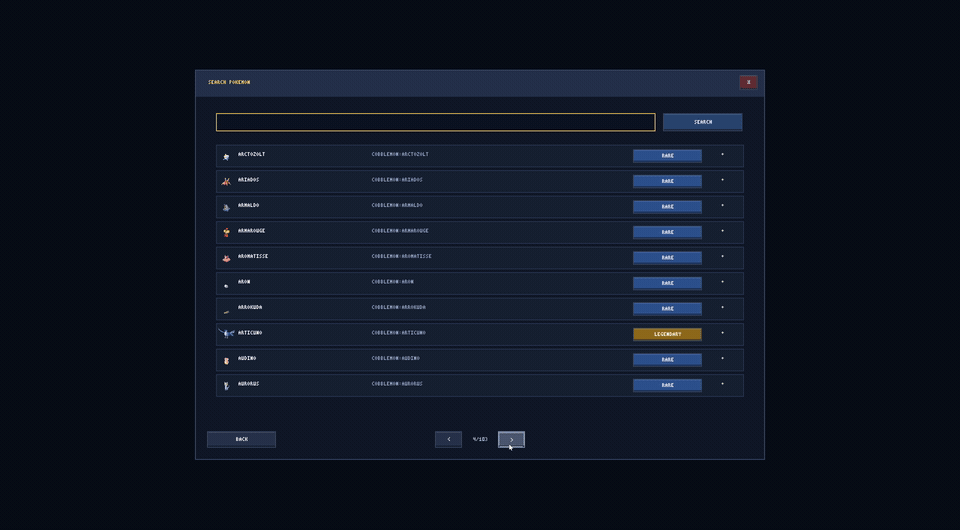Viewport: 960px width, 530px height.
Task: Click the Search button
Action: click(x=702, y=122)
